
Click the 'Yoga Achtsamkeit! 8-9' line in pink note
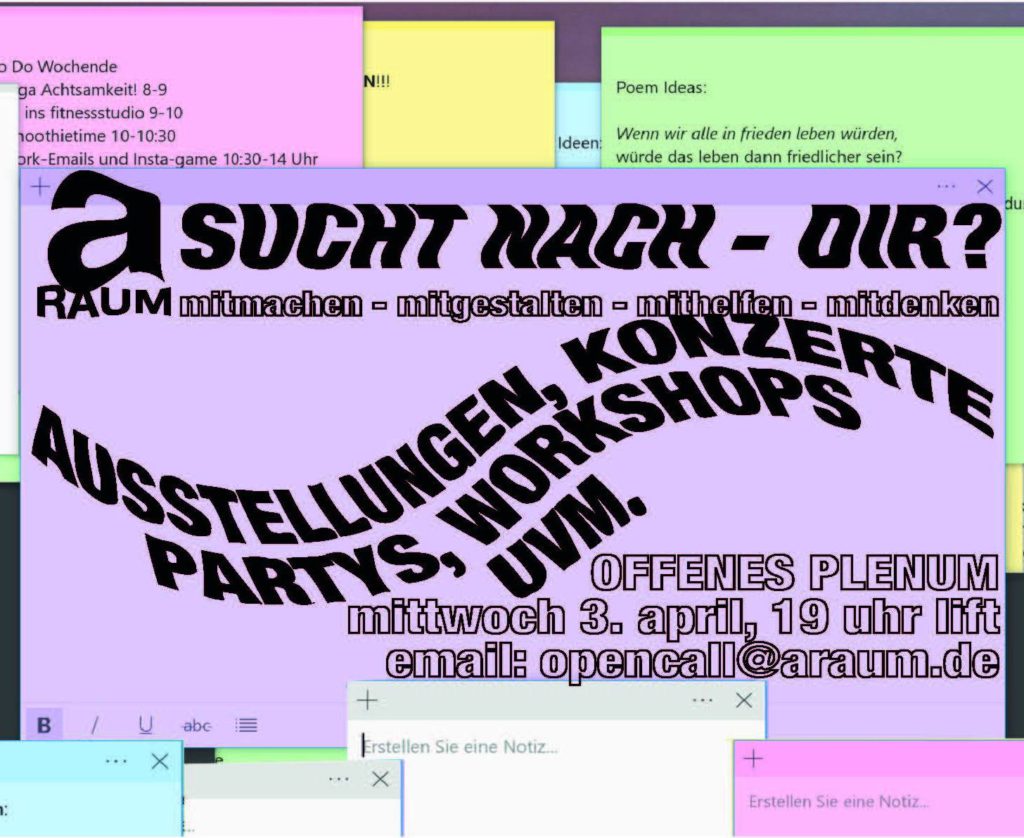(95, 90)
